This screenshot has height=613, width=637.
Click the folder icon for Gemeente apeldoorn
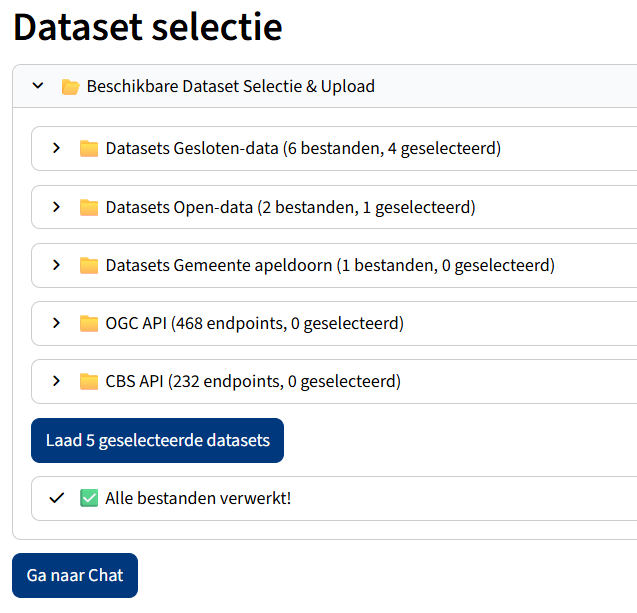point(89,266)
